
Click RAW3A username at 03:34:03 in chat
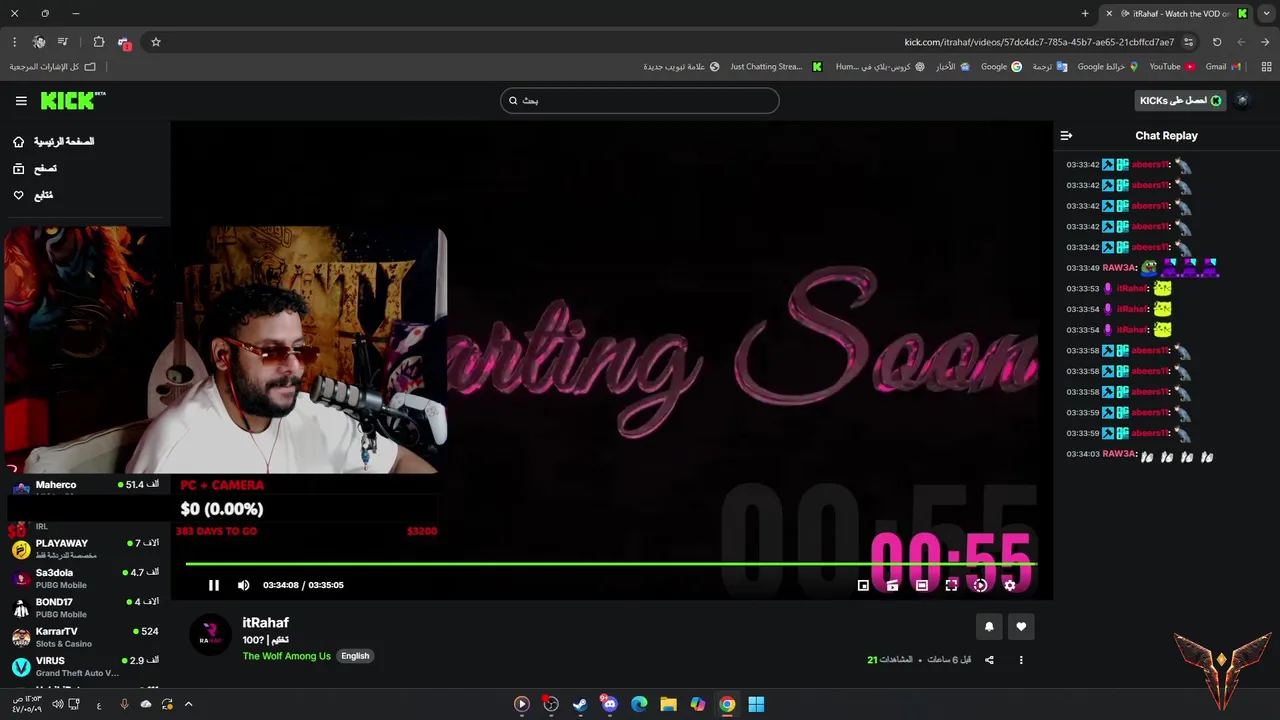pos(1119,454)
